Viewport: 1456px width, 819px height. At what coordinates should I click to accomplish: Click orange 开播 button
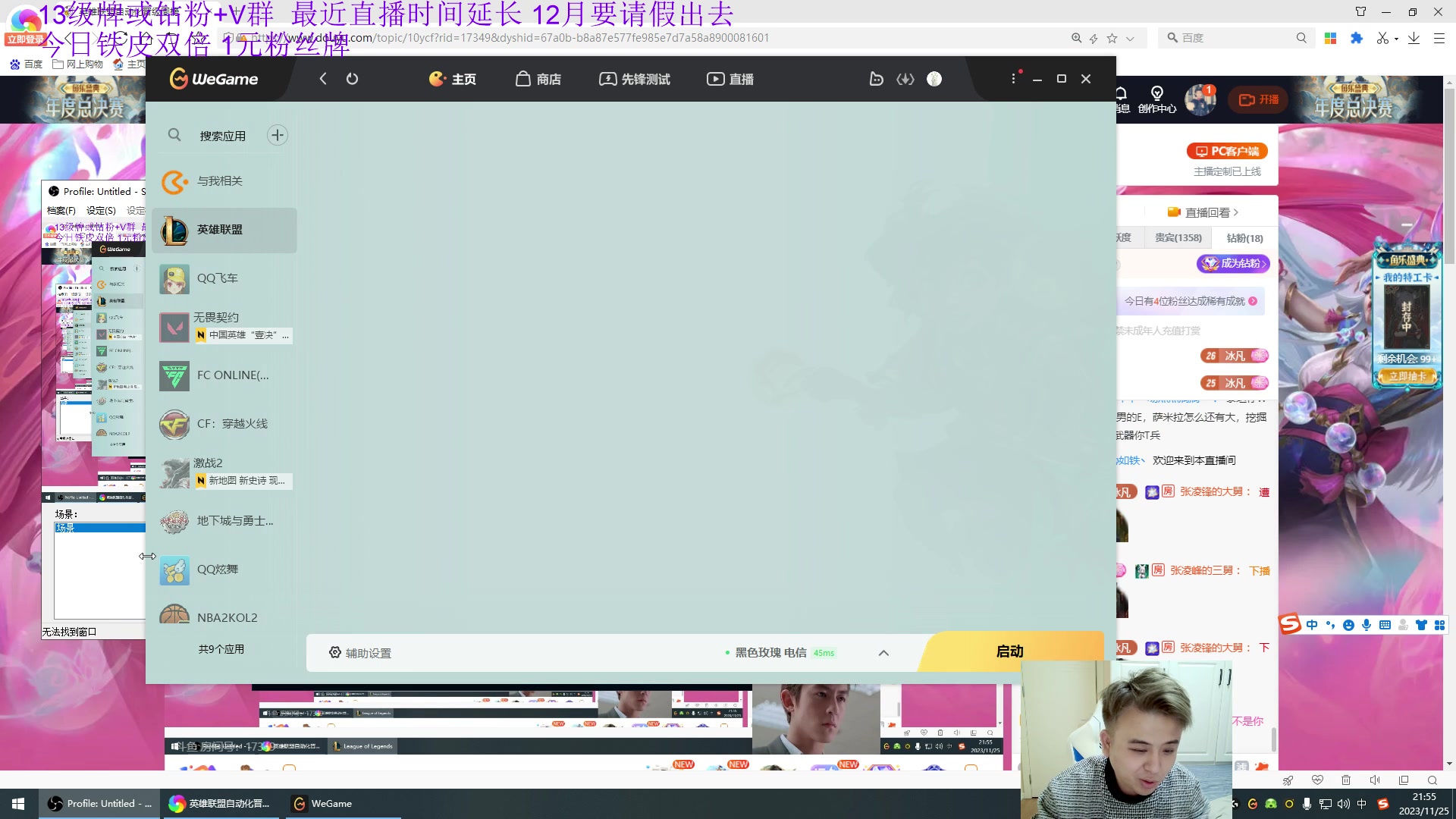[1258, 99]
